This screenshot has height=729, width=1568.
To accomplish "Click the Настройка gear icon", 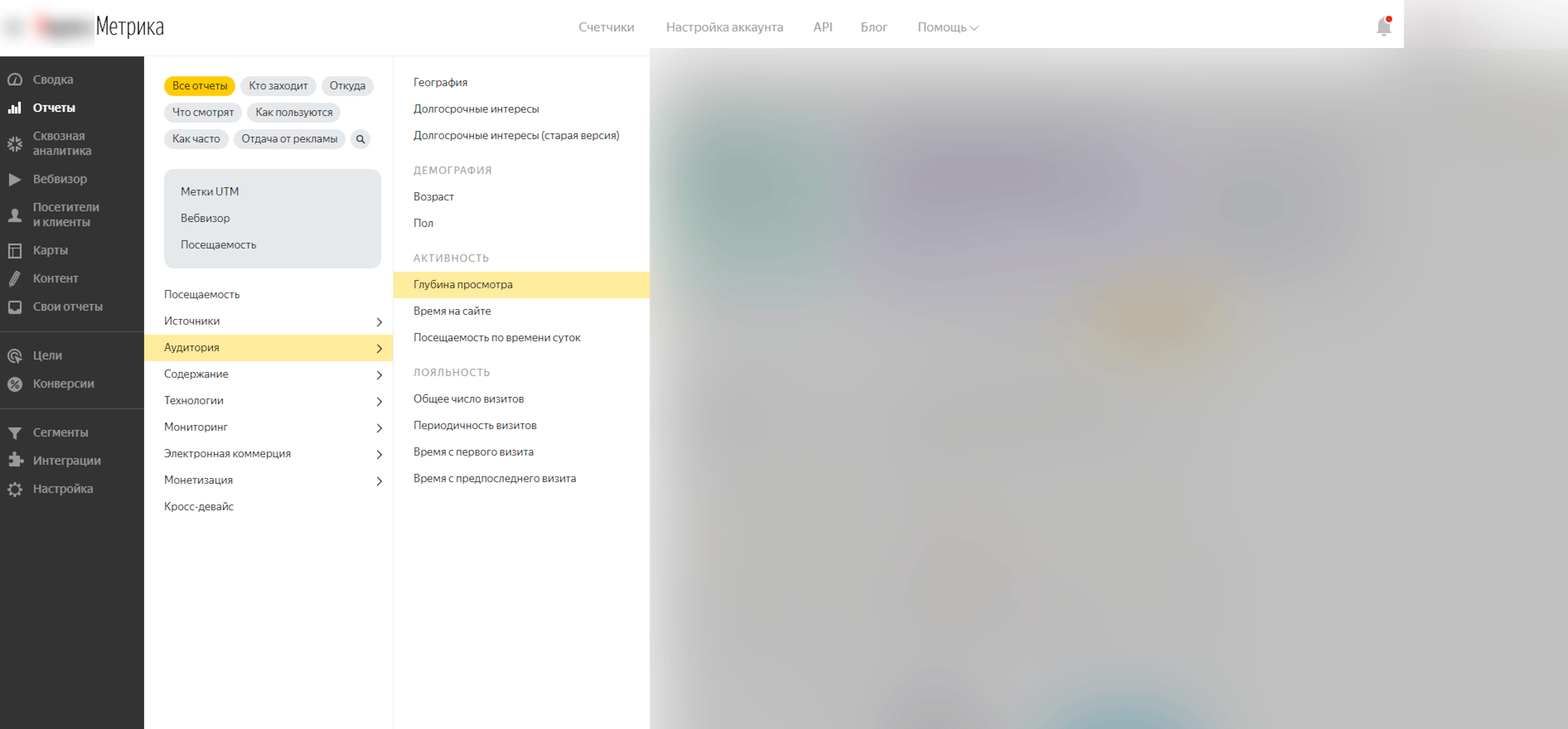I will click(x=15, y=489).
